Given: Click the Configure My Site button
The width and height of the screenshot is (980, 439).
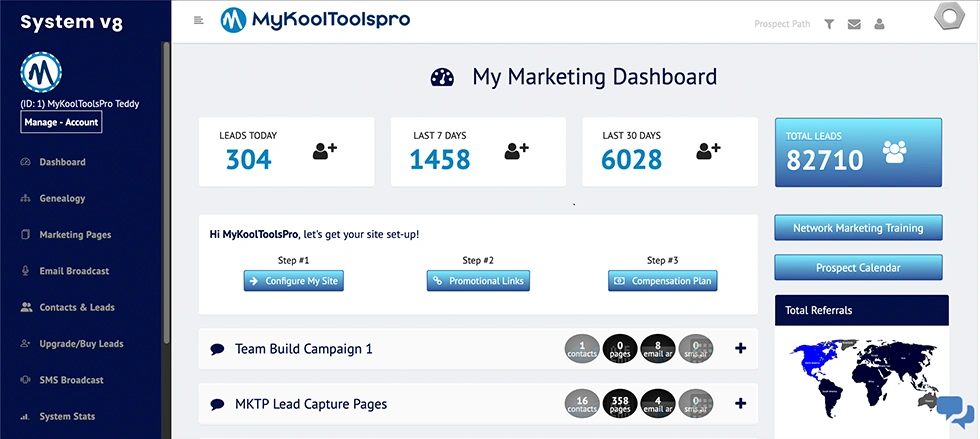Looking at the screenshot, I should [293, 281].
